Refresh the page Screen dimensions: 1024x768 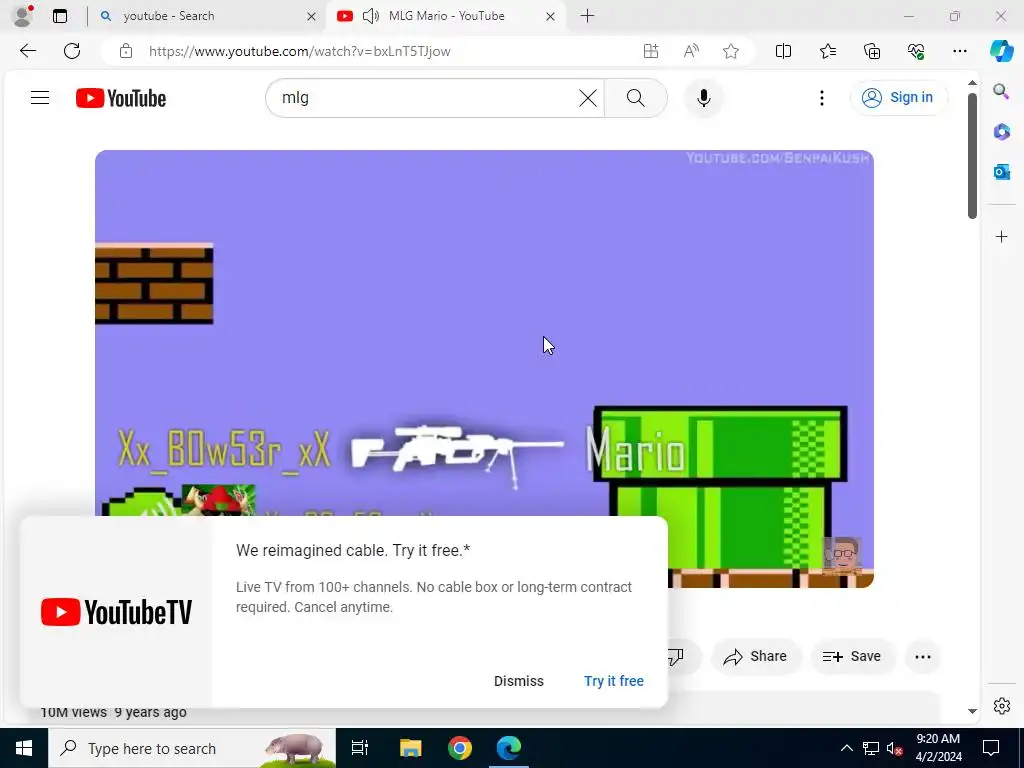coord(72,51)
